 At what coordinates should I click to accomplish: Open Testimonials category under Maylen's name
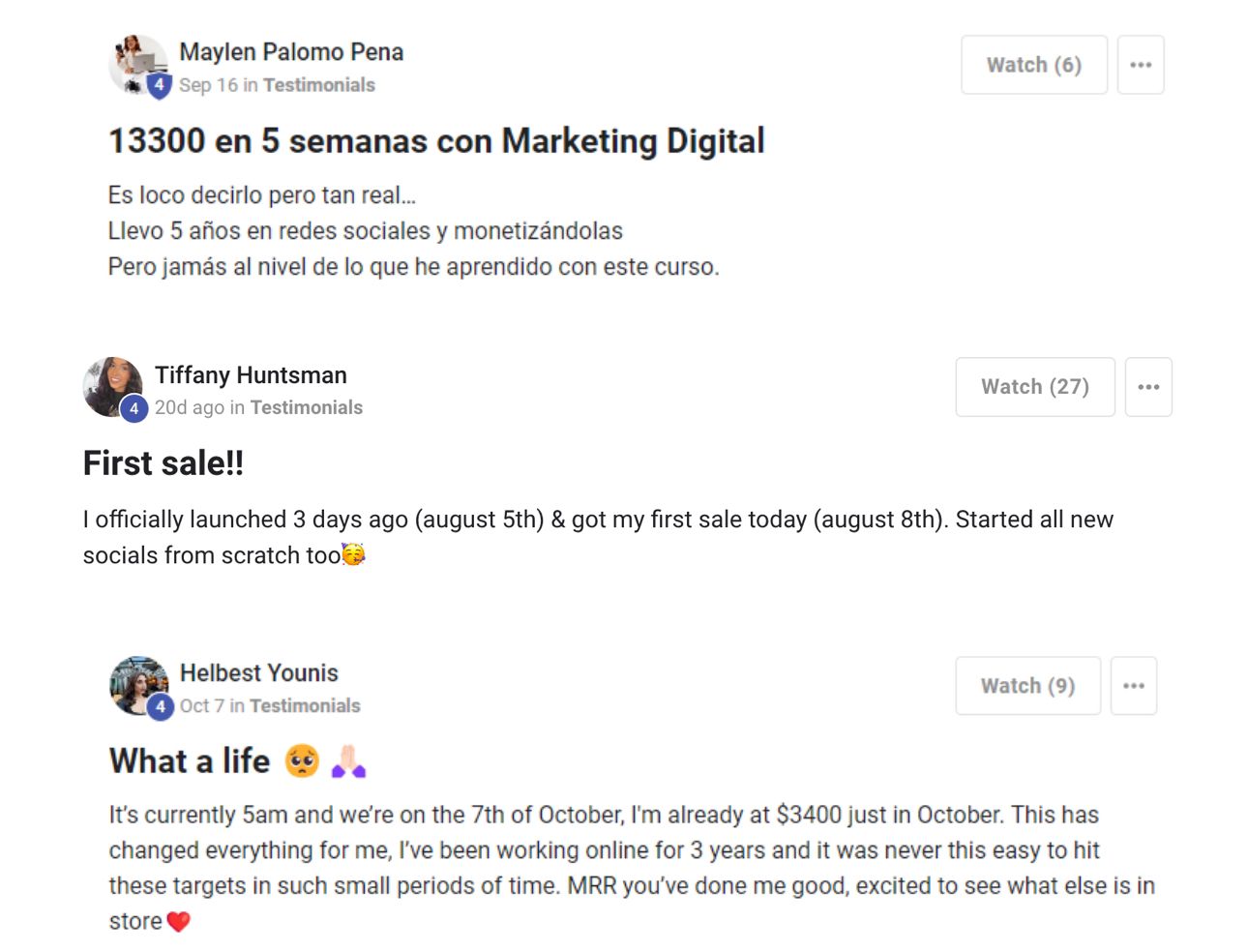318,85
